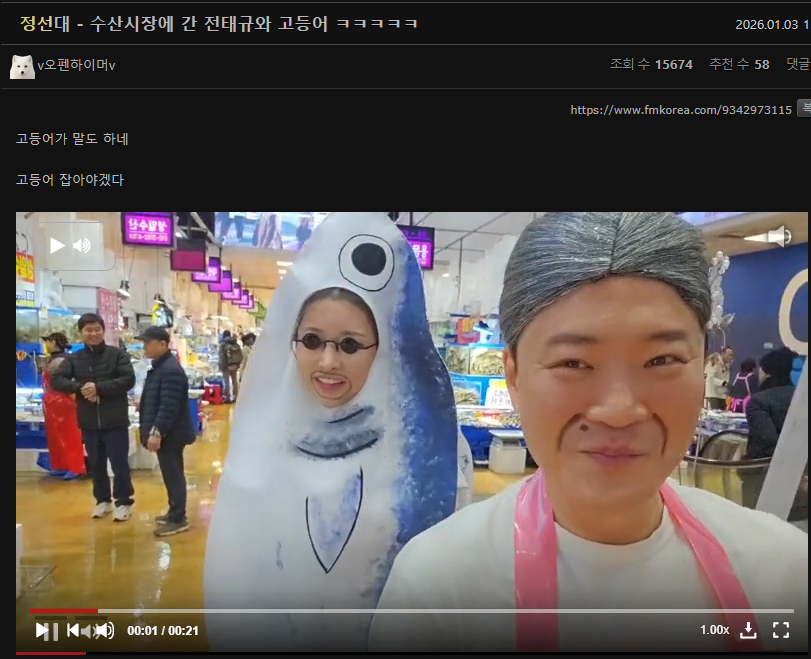The image size is (811, 659).
Task: Open the fmkorea.com/9342973115 post link
Action: pos(680,110)
